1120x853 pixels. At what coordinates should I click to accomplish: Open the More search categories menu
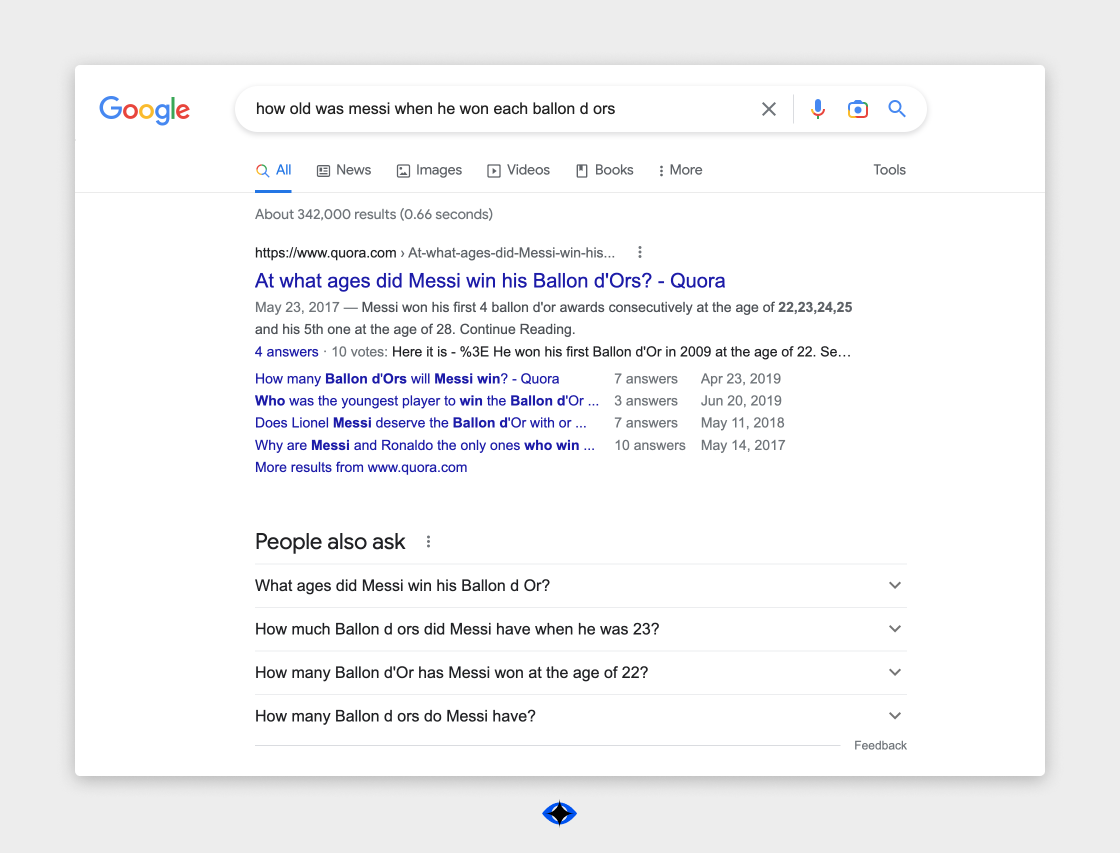point(680,170)
